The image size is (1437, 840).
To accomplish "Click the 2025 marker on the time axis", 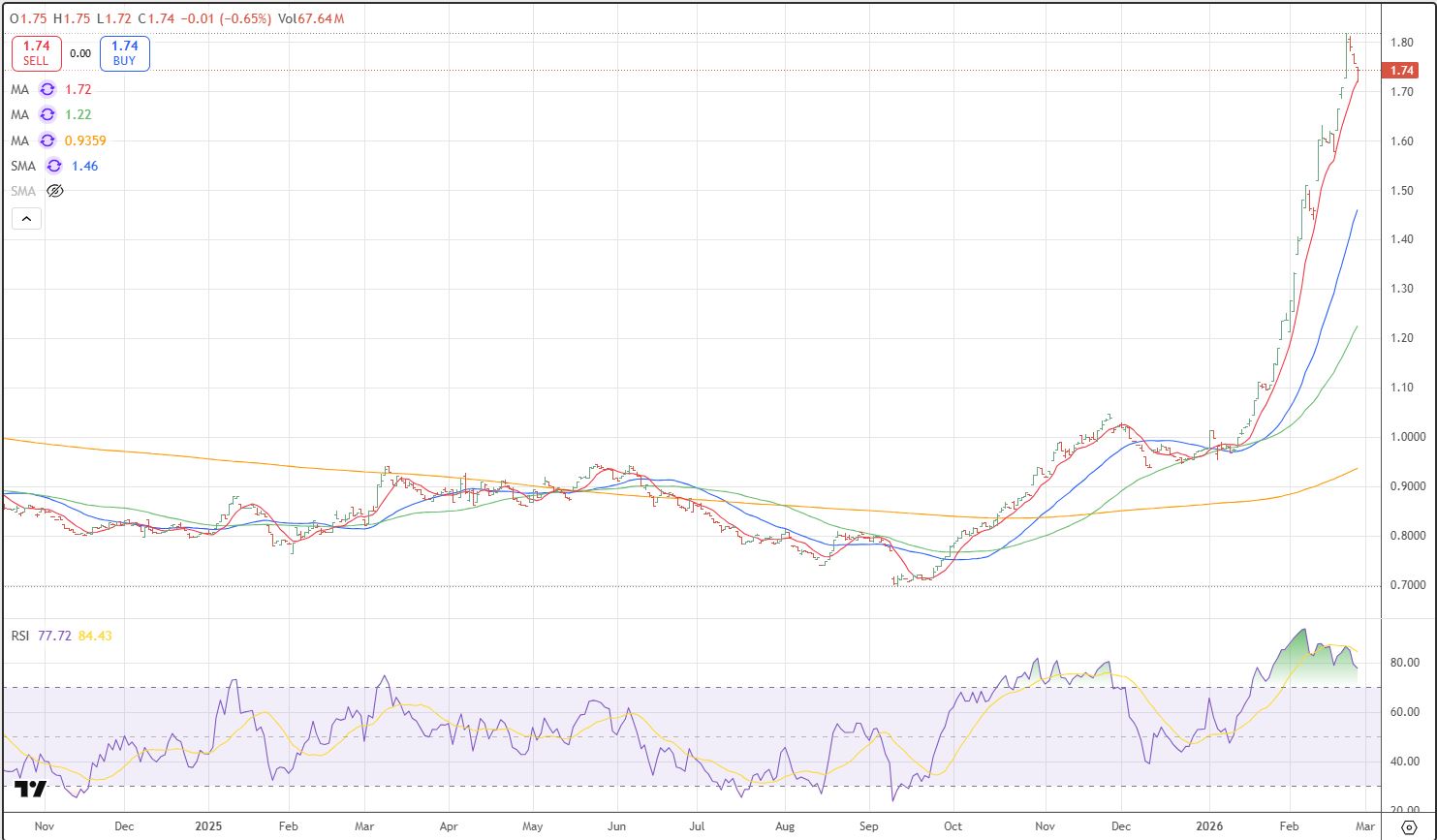I will pyautogui.click(x=209, y=827).
